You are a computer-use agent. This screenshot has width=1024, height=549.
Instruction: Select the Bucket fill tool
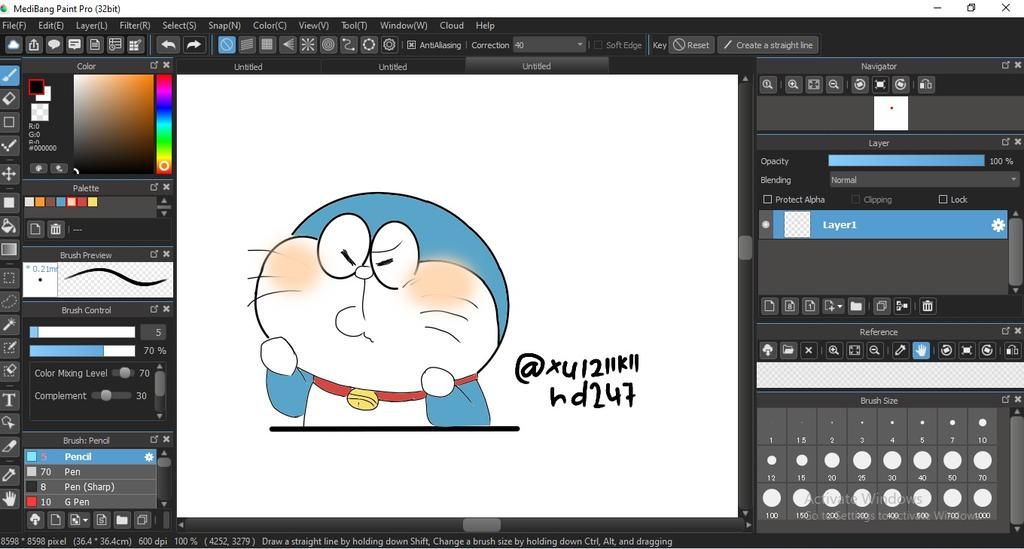coord(9,227)
